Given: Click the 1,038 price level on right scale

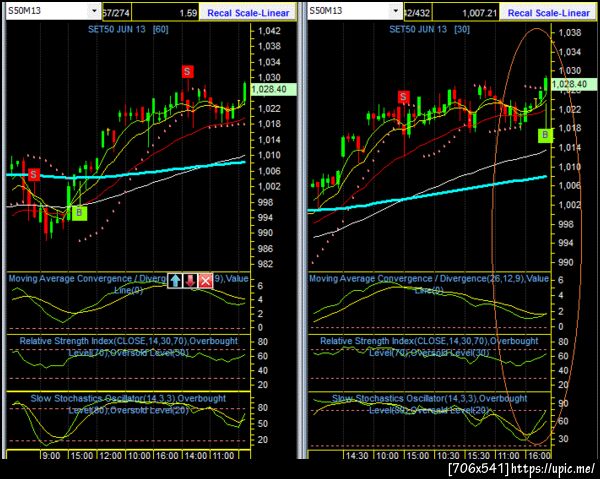Looking at the screenshot, I should pyautogui.click(x=570, y=33).
